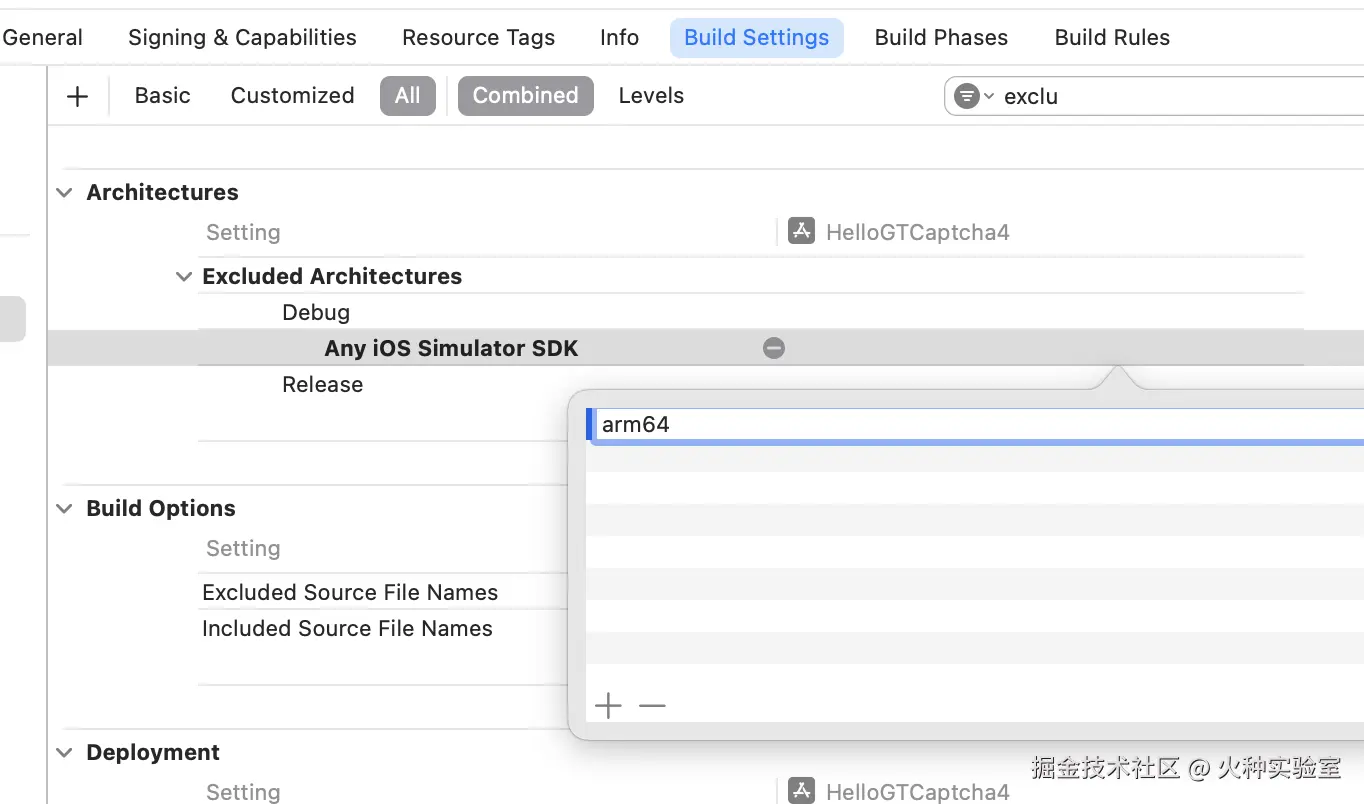
Task: Remove the Any iOS Simulator SDK condition
Action: click(x=774, y=348)
